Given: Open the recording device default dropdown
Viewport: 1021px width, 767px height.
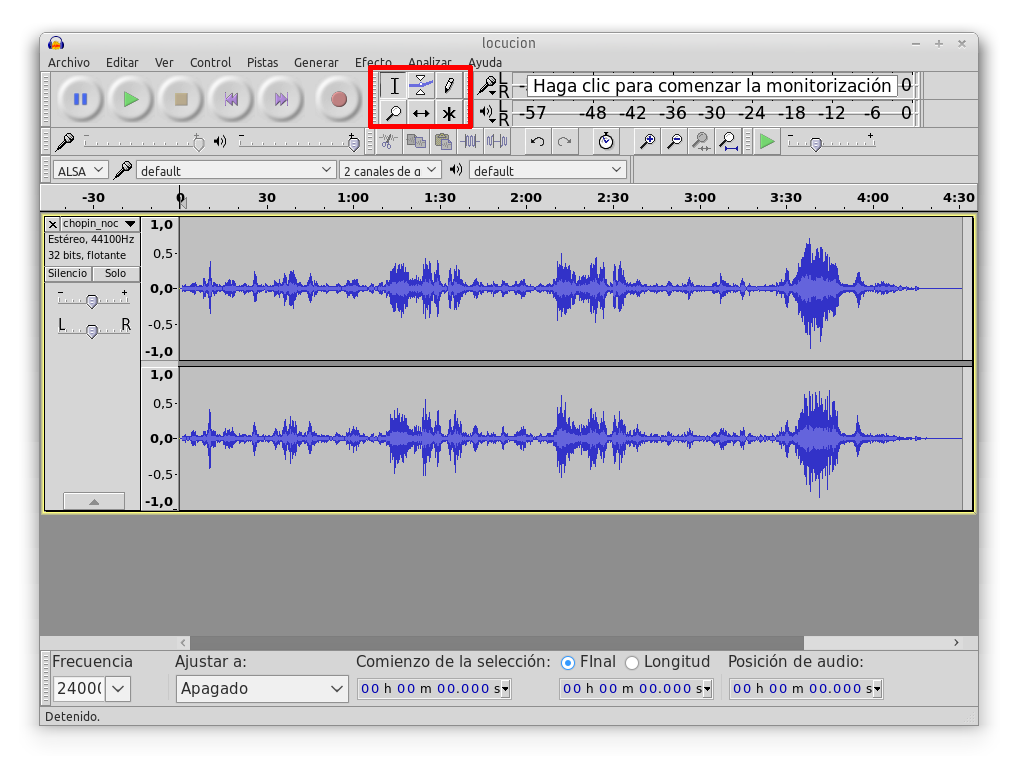Looking at the screenshot, I should tap(236, 171).
